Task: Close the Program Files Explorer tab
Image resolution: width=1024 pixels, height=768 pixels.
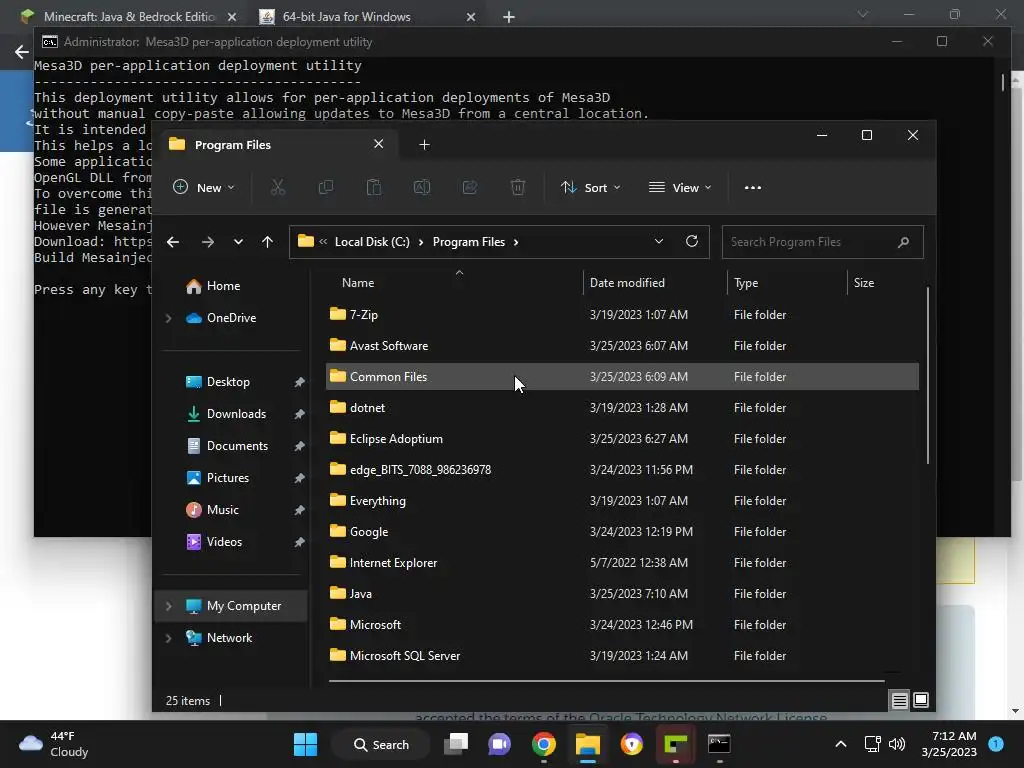Action: point(378,144)
